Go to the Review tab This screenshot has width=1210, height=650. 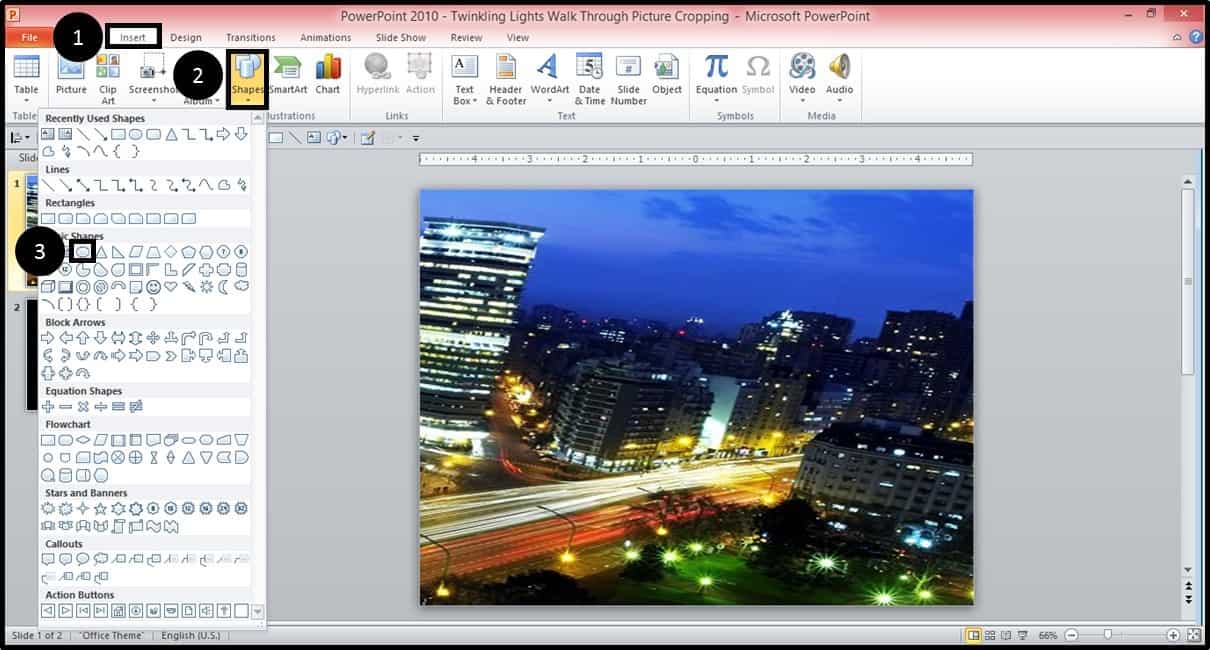tap(466, 37)
